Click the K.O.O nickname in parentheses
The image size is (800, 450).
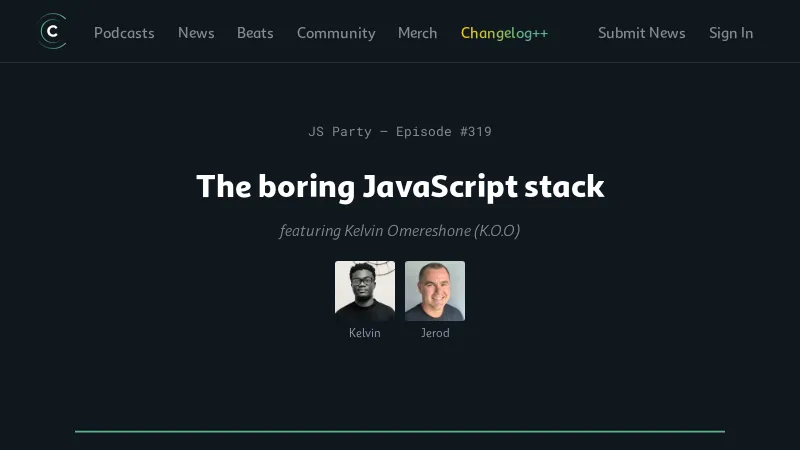pos(497,231)
